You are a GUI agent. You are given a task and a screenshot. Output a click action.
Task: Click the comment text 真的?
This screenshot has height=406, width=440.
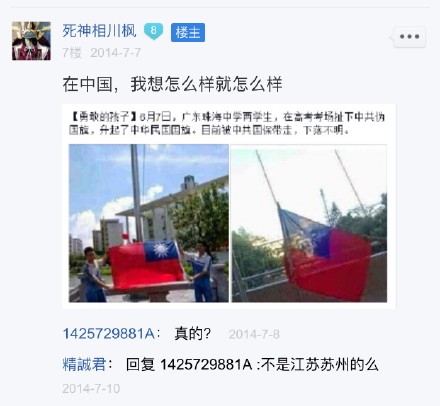193,334
